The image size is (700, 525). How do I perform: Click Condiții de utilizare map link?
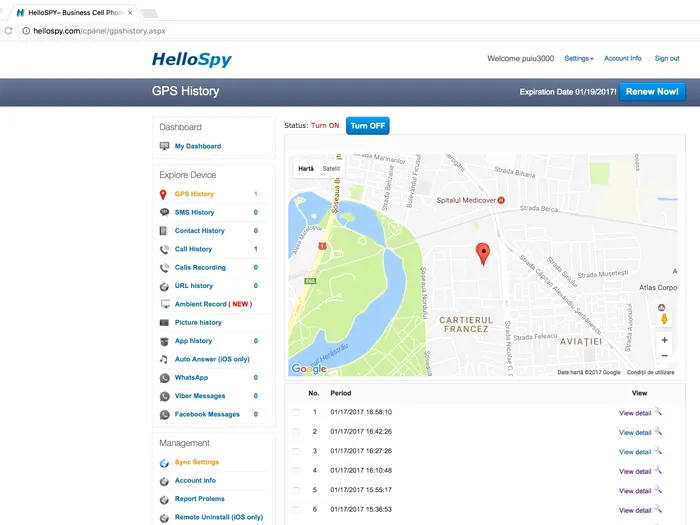pos(650,372)
